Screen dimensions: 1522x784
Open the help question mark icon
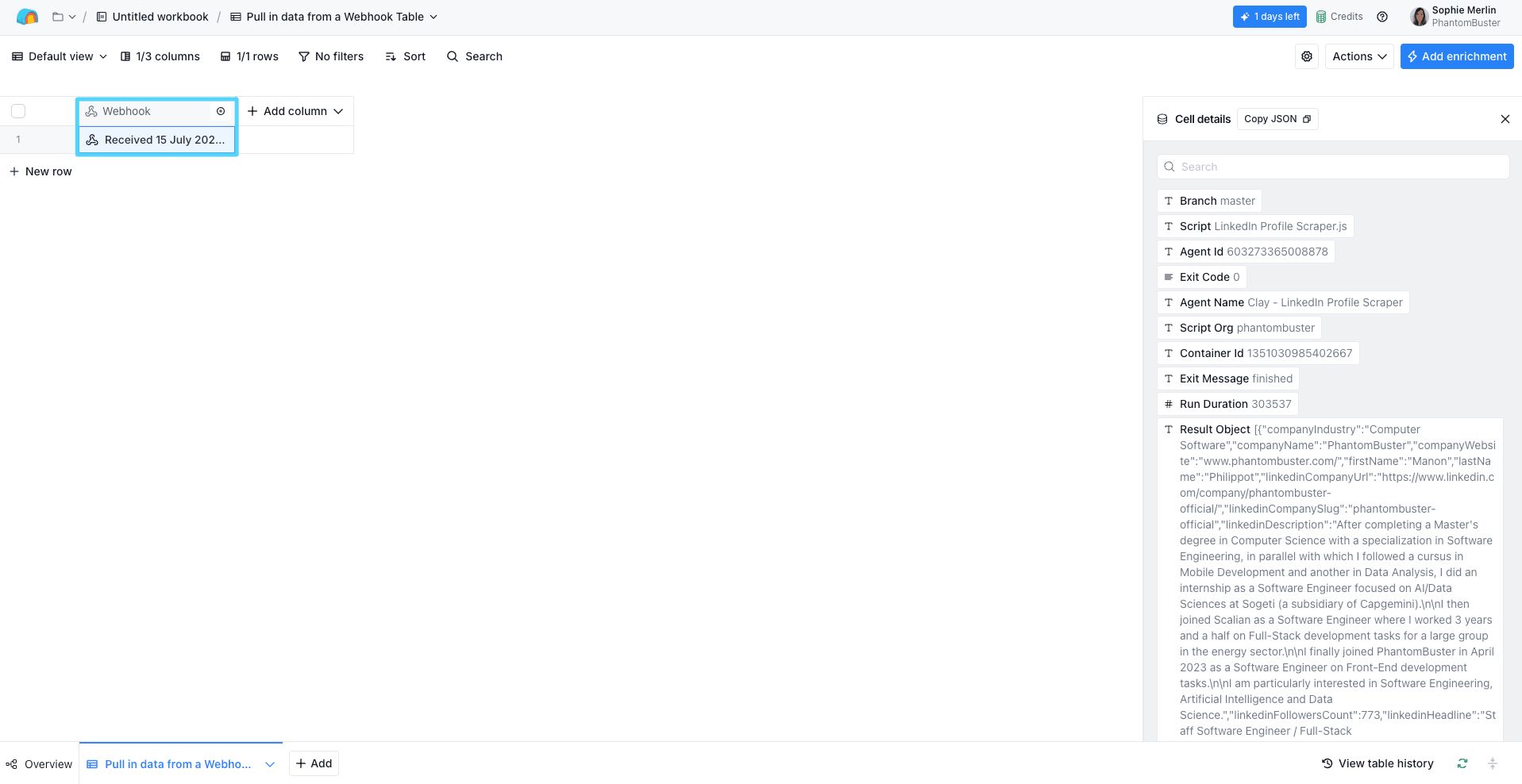click(1382, 17)
